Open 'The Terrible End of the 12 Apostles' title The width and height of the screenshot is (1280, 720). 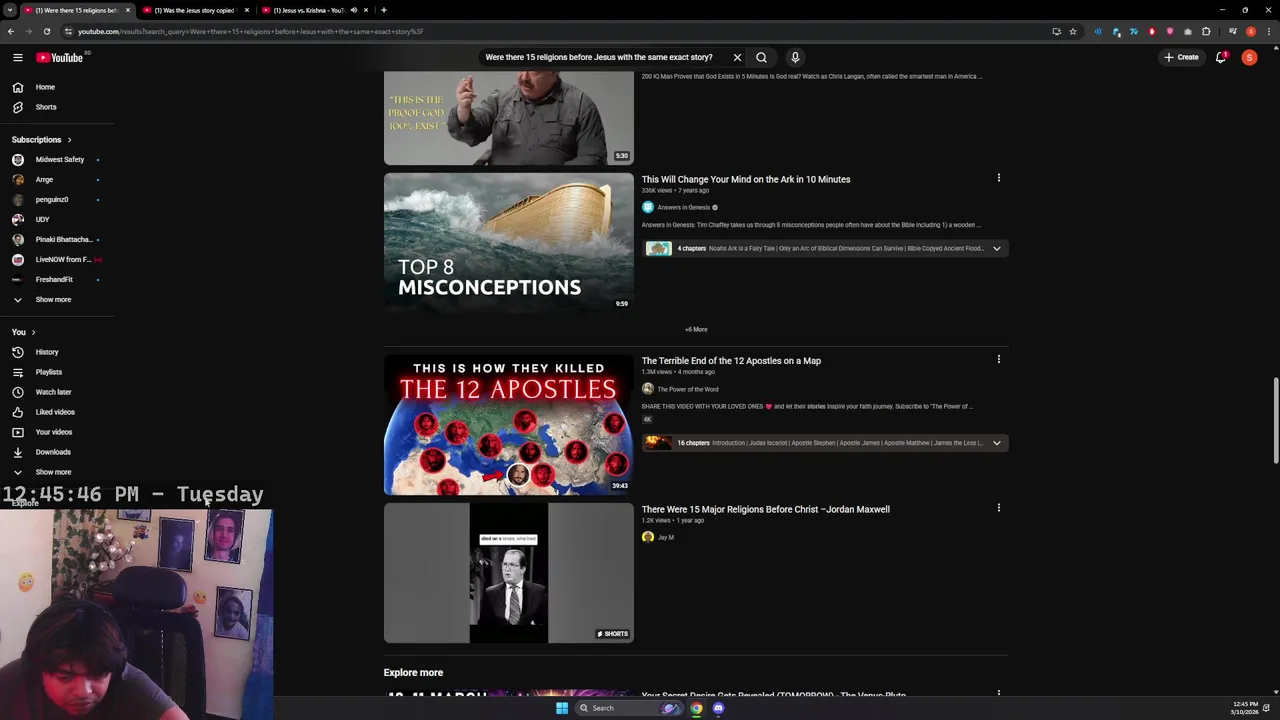pyautogui.click(x=731, y=361)
